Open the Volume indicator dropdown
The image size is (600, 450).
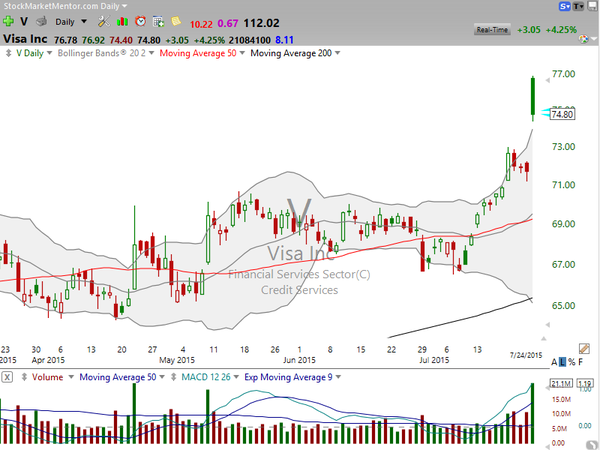tap(71, 377)
